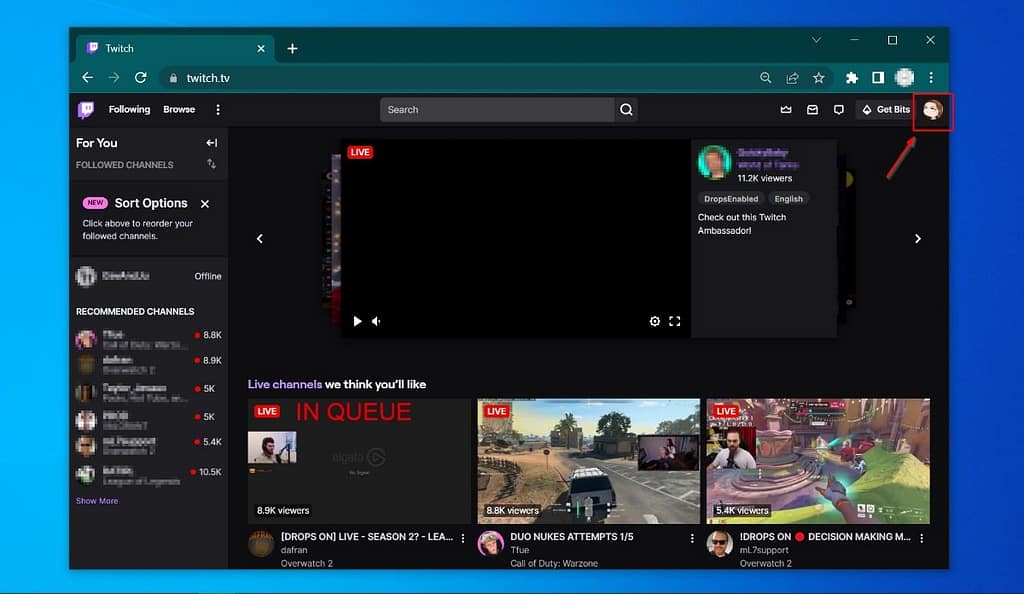
Task: Open the more options menu beside Browse
Action: pos(218,110)
